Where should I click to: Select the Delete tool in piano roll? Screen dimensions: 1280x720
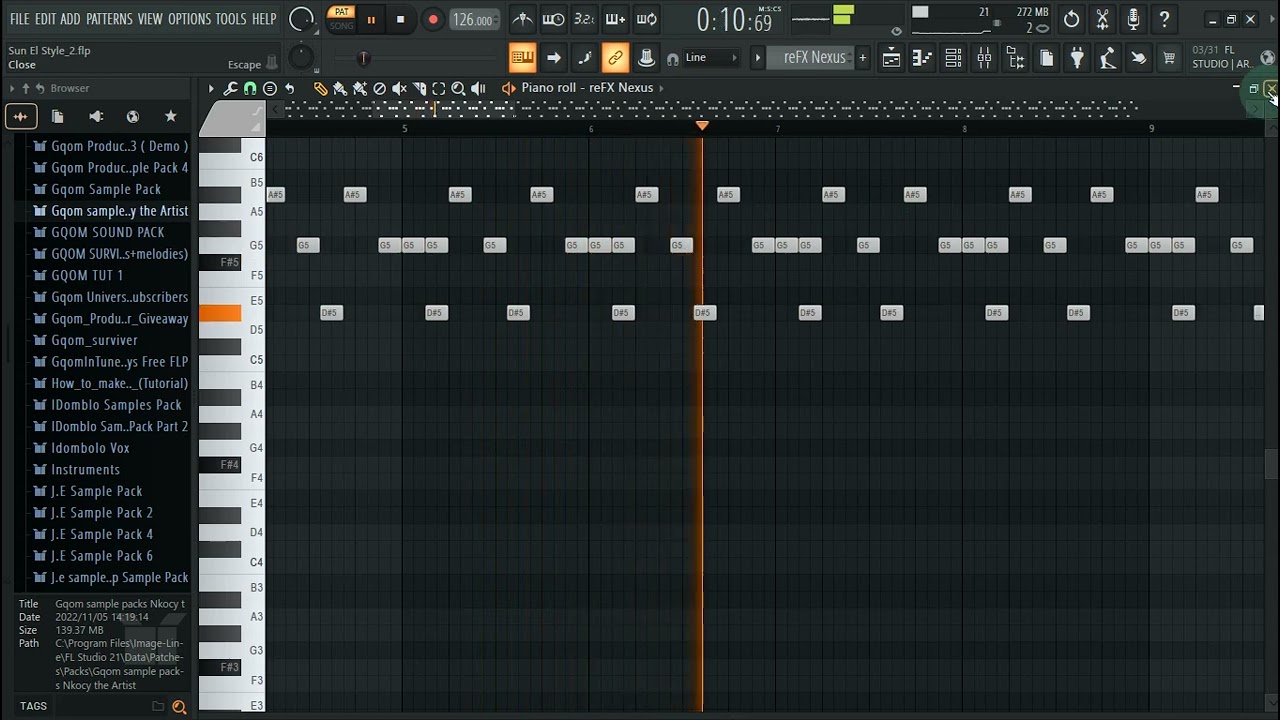379,89
